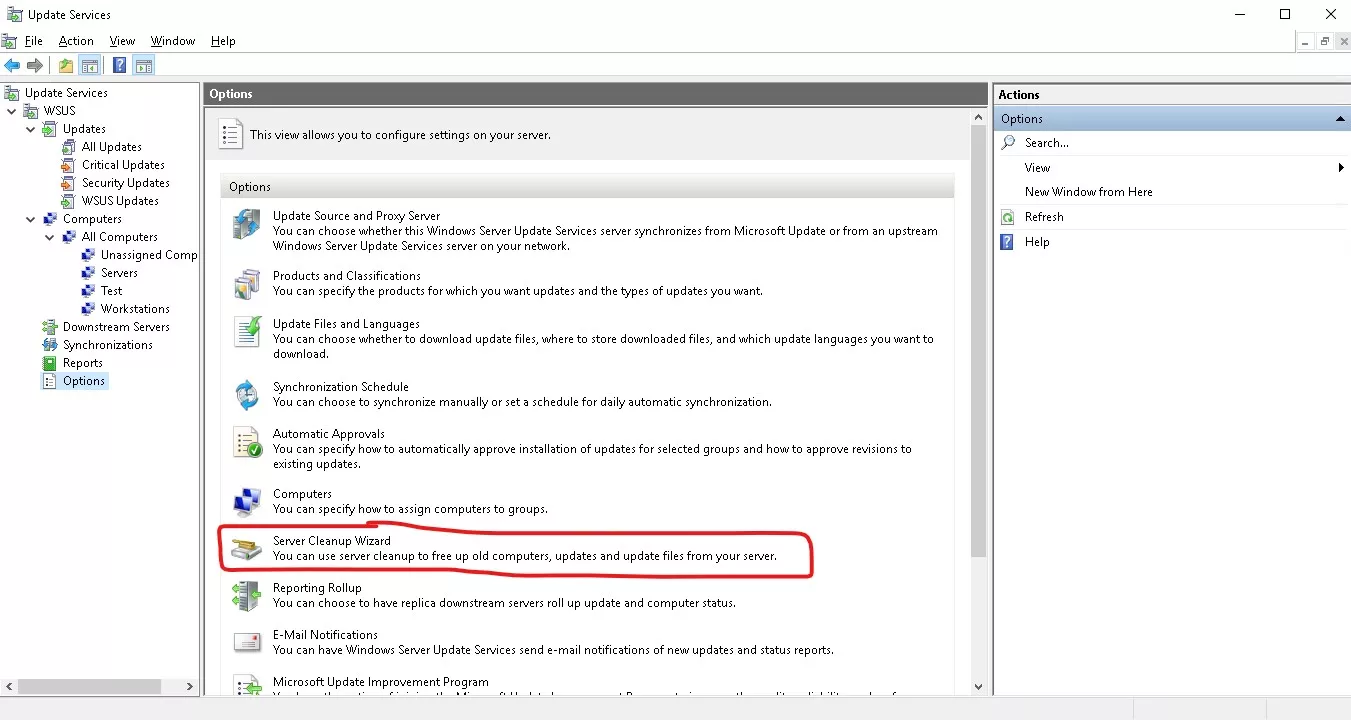Screen dimensions: 1351x720
Task: Click New Window from Here action
Action: 1089,192
